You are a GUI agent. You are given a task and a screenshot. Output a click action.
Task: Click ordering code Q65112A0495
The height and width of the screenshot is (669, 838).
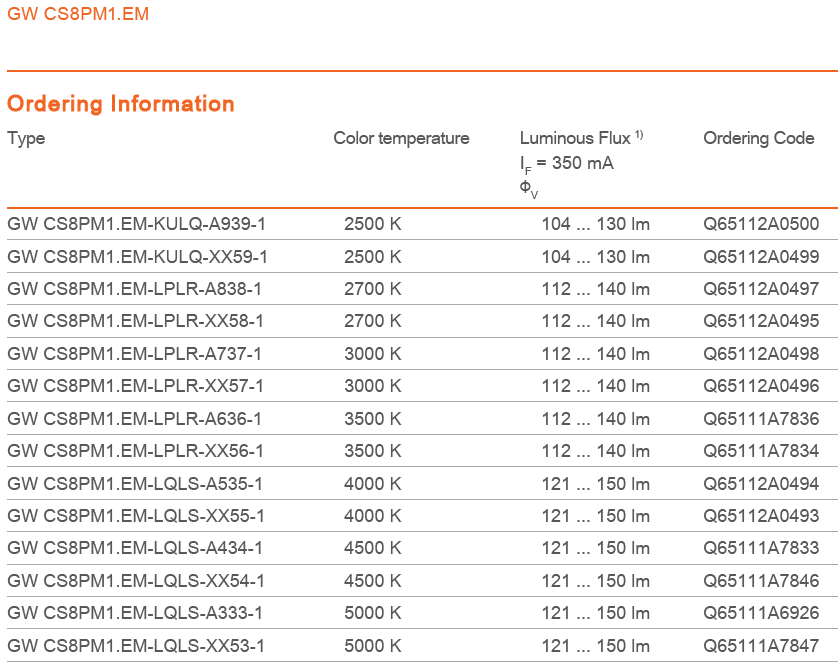pyautogui.click(x=761, y=321)
